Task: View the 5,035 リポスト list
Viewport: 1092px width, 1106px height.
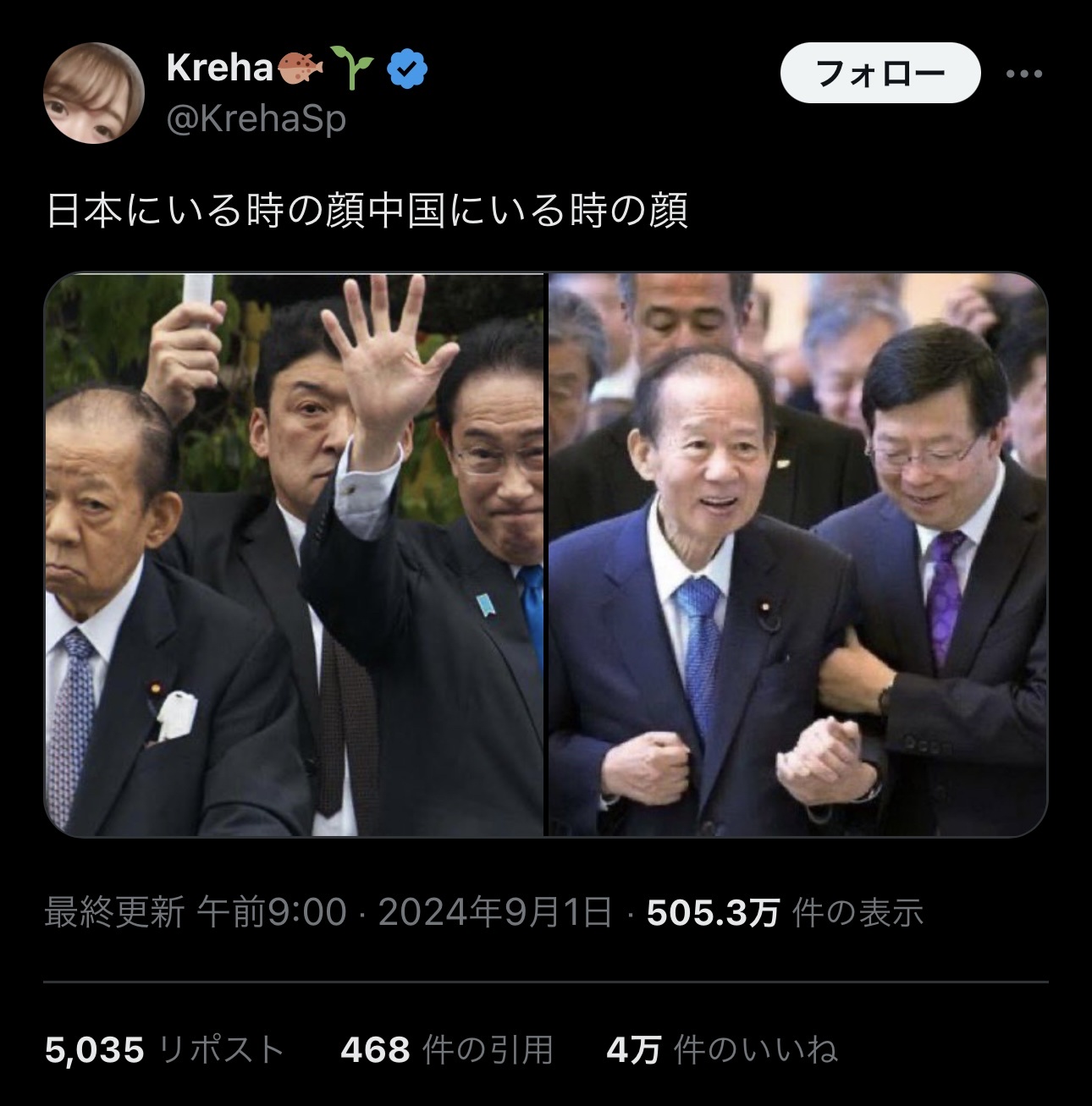Action: point(164,1050)
